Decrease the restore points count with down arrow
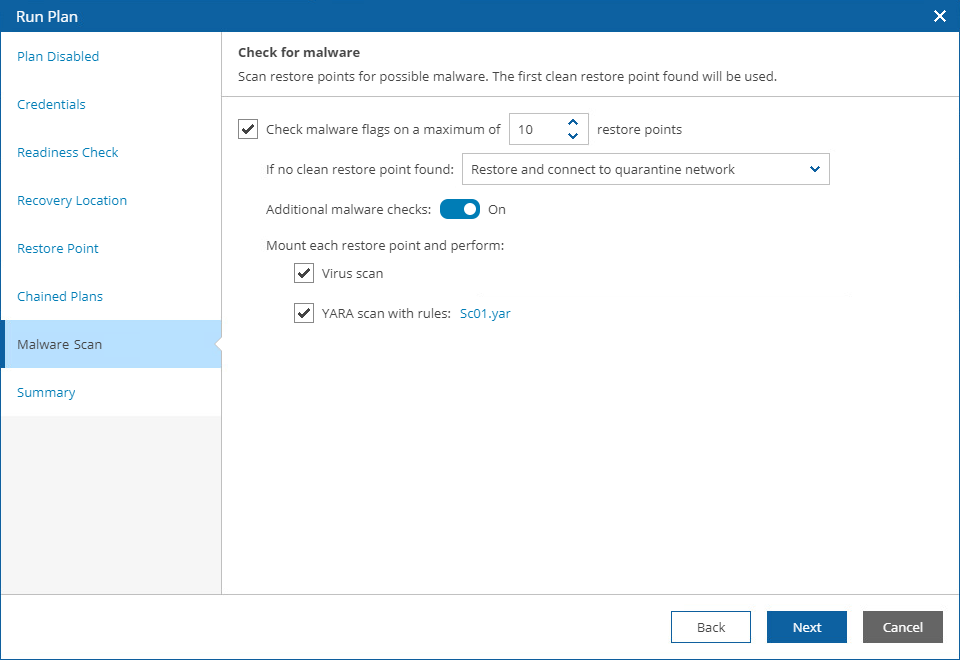 [573, 136]
